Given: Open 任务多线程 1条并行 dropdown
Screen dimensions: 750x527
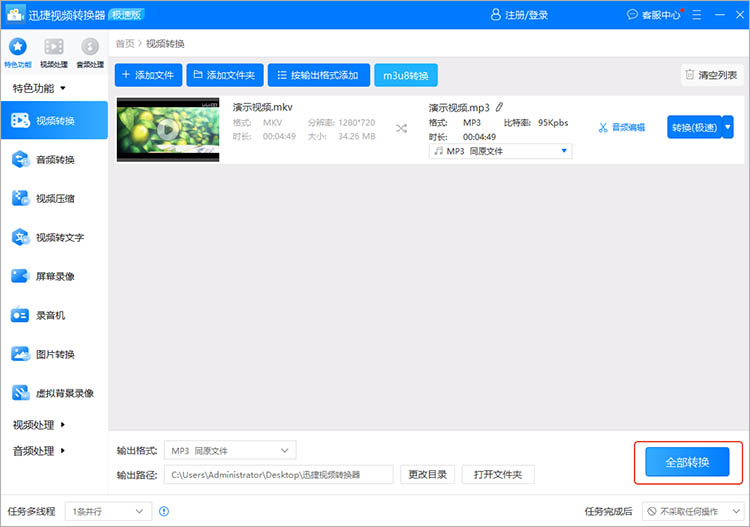Looking at the screenshot, I should tap(108, 511).
